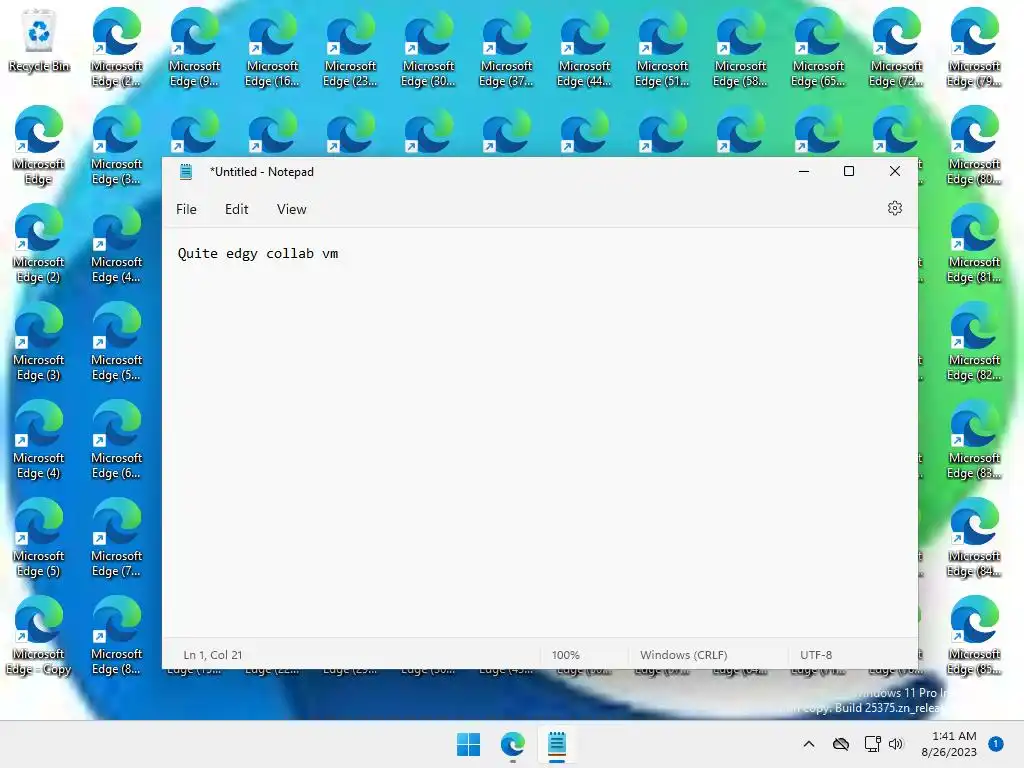Open the Edit menu in Notepad
1024x768 pixels.
click(236, 209)
